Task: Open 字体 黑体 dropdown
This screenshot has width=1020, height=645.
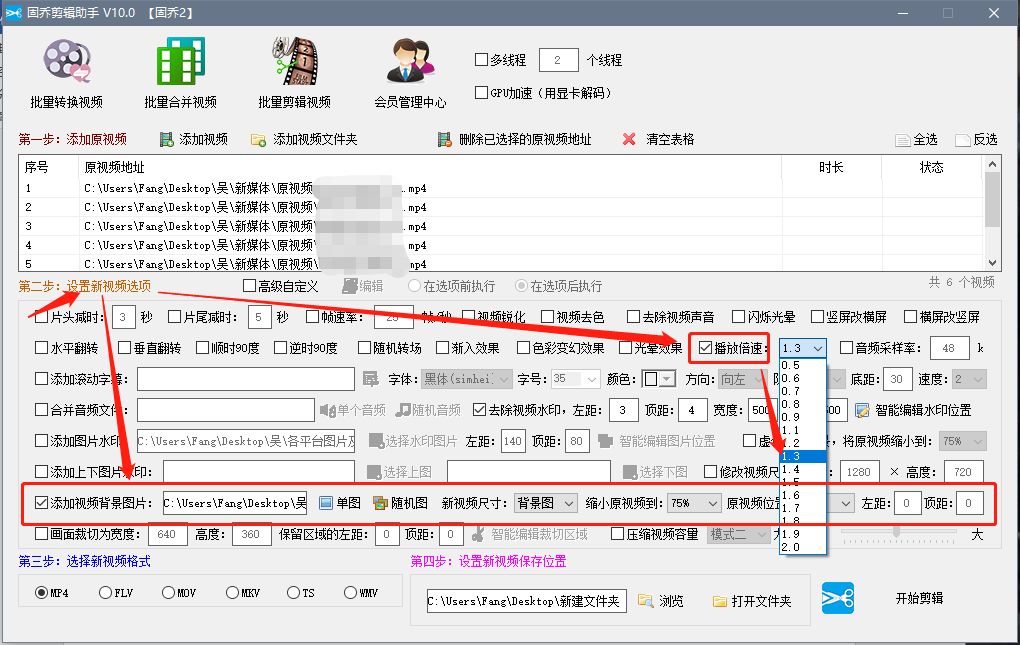Action: pos(466,379)
